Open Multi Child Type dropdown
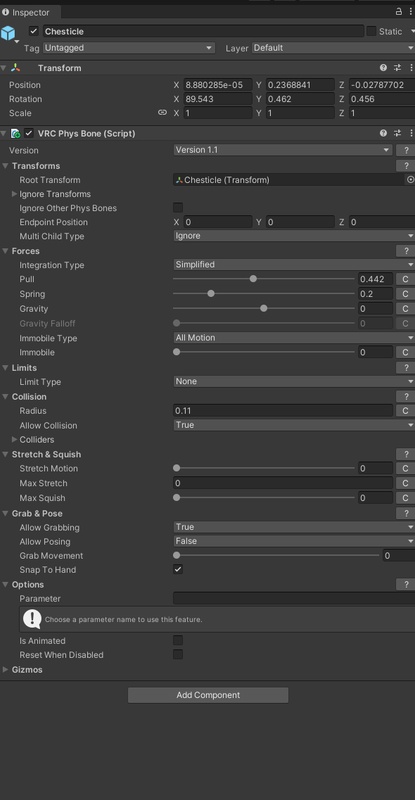The width and height of the screenshot is (415, 800). [x=294, y=236]
